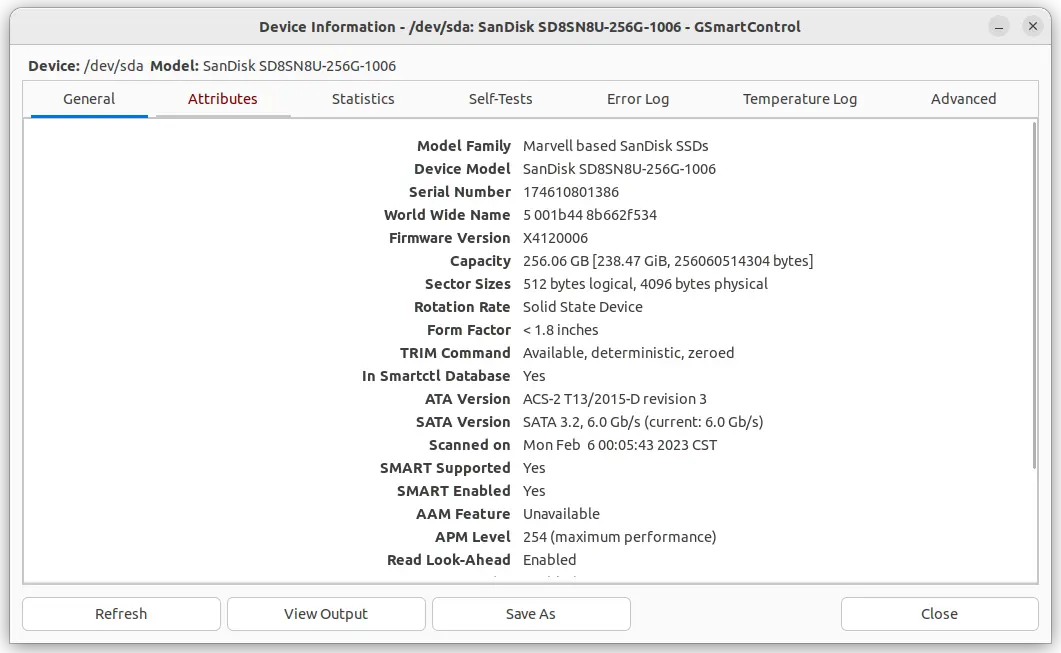Open the Attributes tab

tap(223, 99)
